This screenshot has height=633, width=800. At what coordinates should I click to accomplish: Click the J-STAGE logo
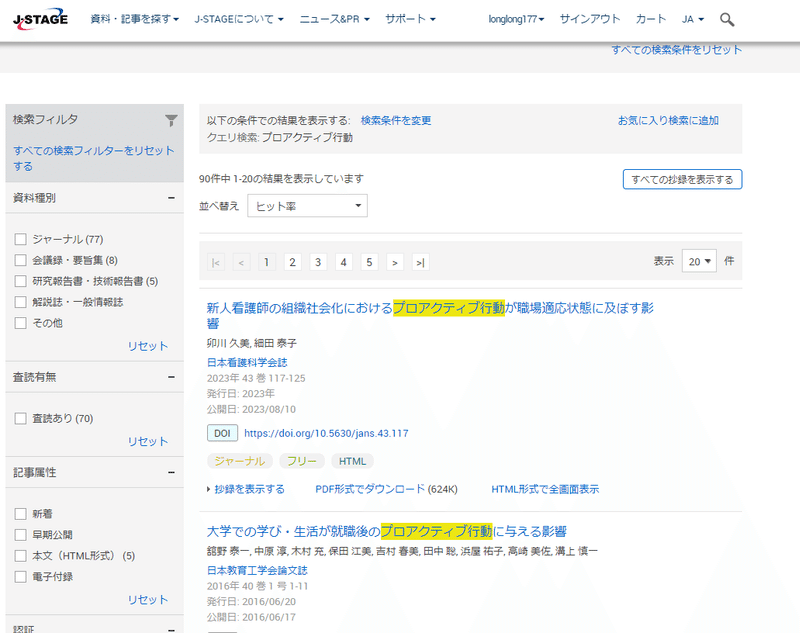tap(40, 17)
